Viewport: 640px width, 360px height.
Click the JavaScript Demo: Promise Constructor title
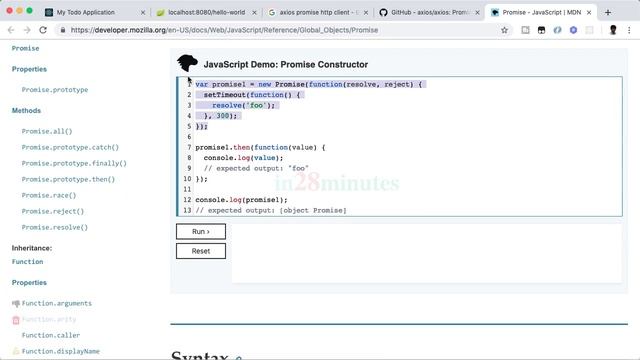(x=286, y=64)
